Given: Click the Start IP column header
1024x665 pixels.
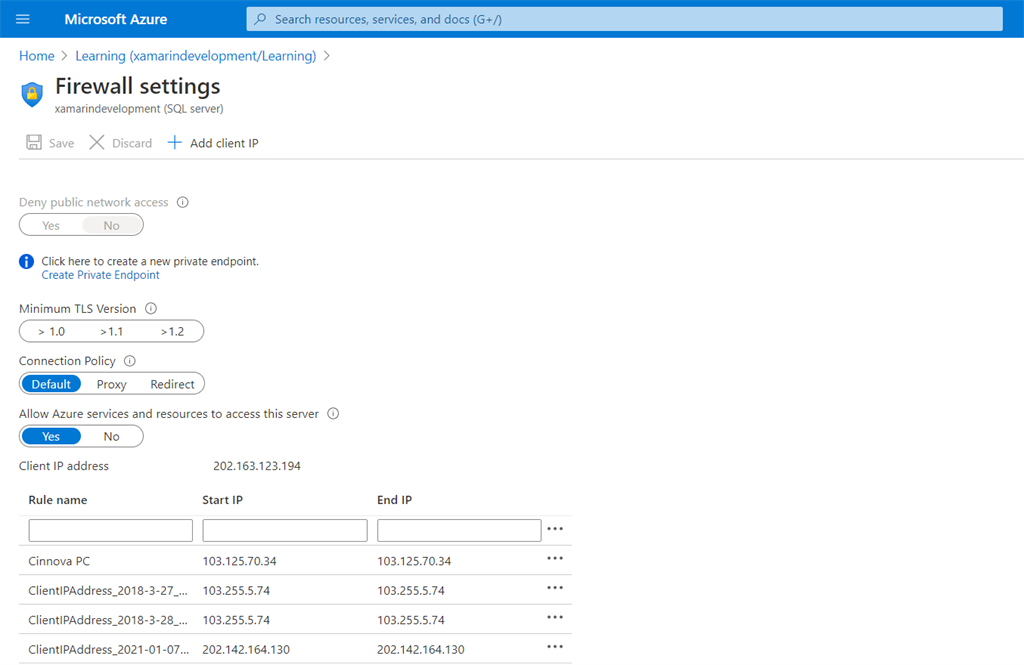Looking at the screenshot, I should [x=222, y=500].
